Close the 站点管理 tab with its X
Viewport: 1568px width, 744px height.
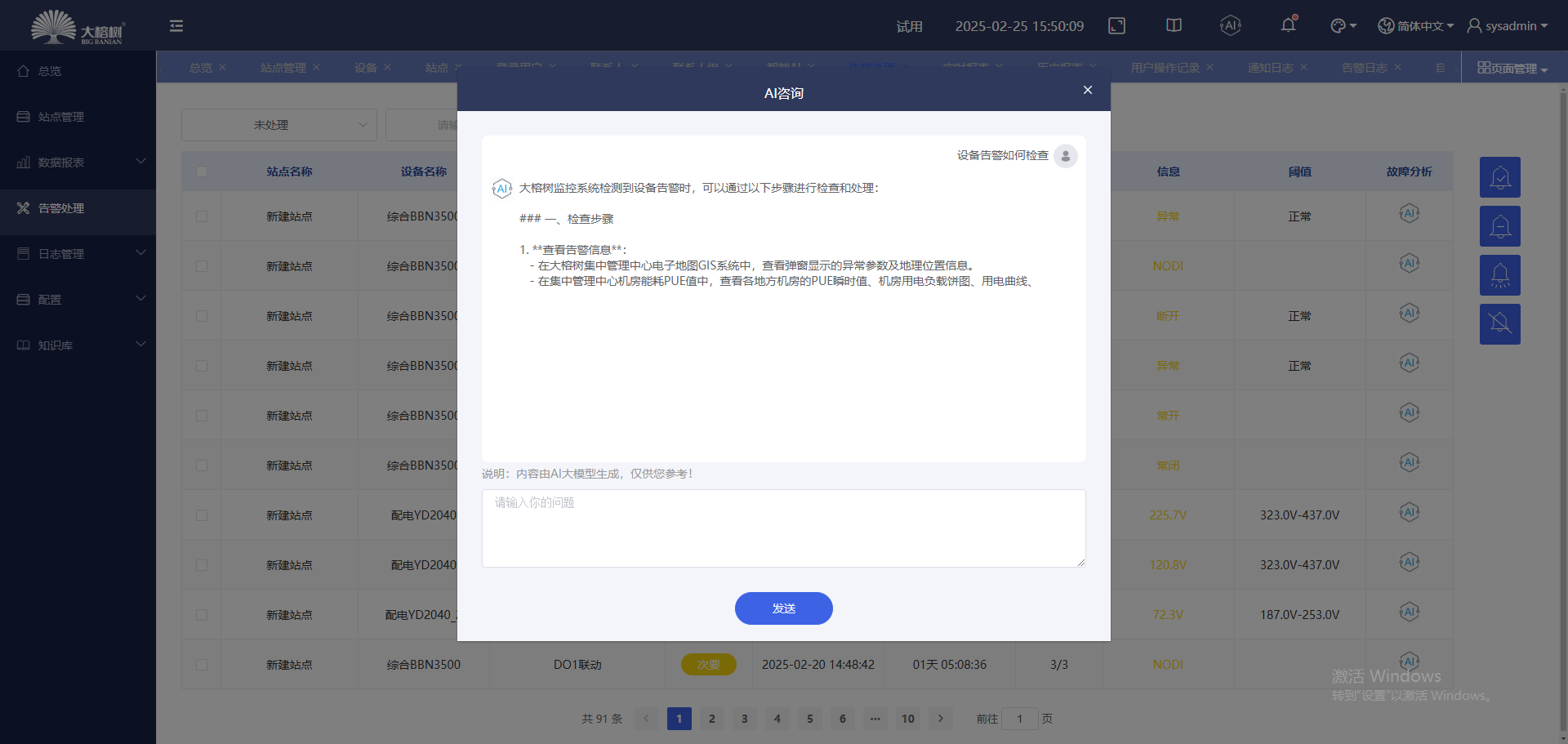[316, 67]
